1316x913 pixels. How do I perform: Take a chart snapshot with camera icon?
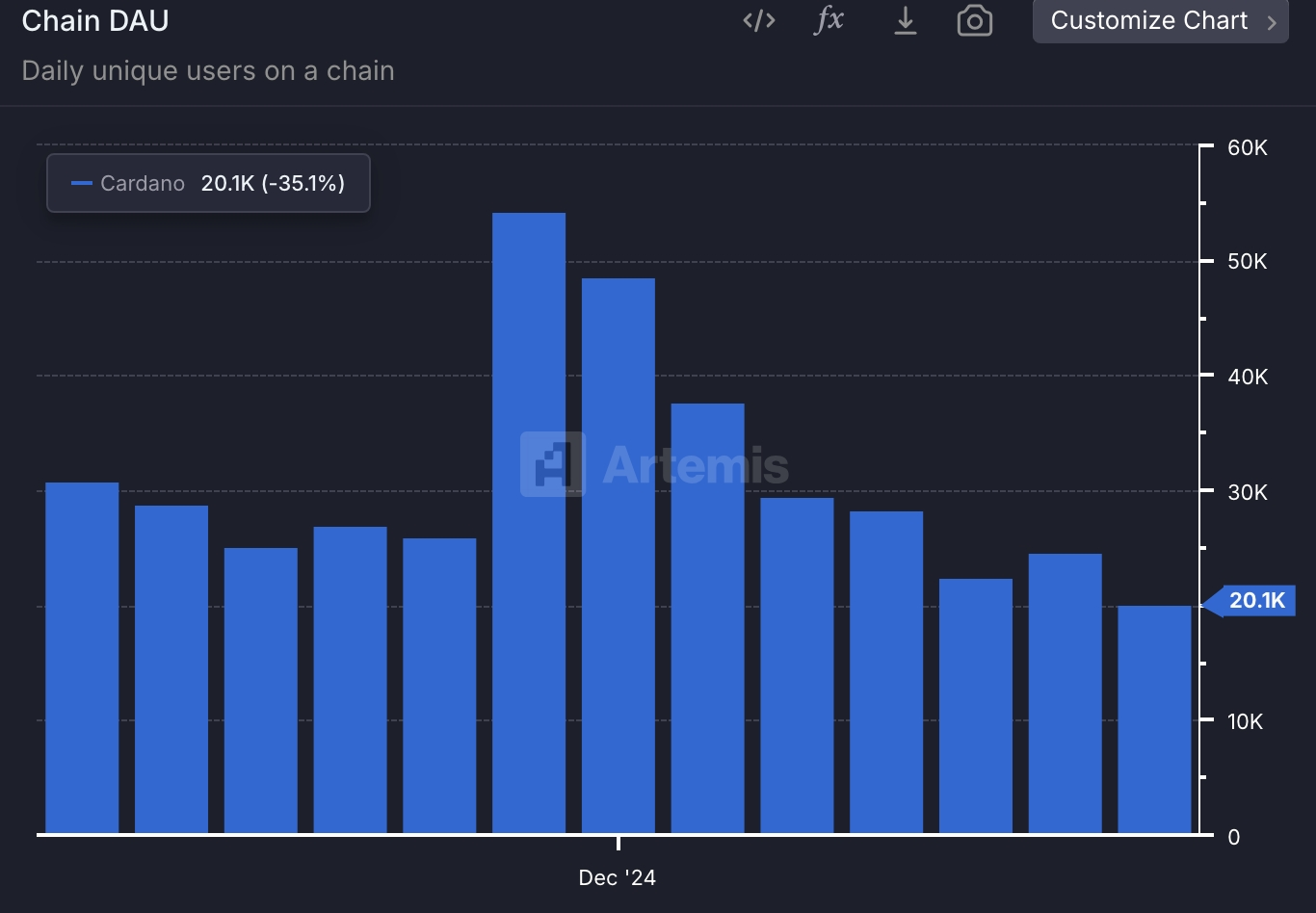click(x=975, y=20)
